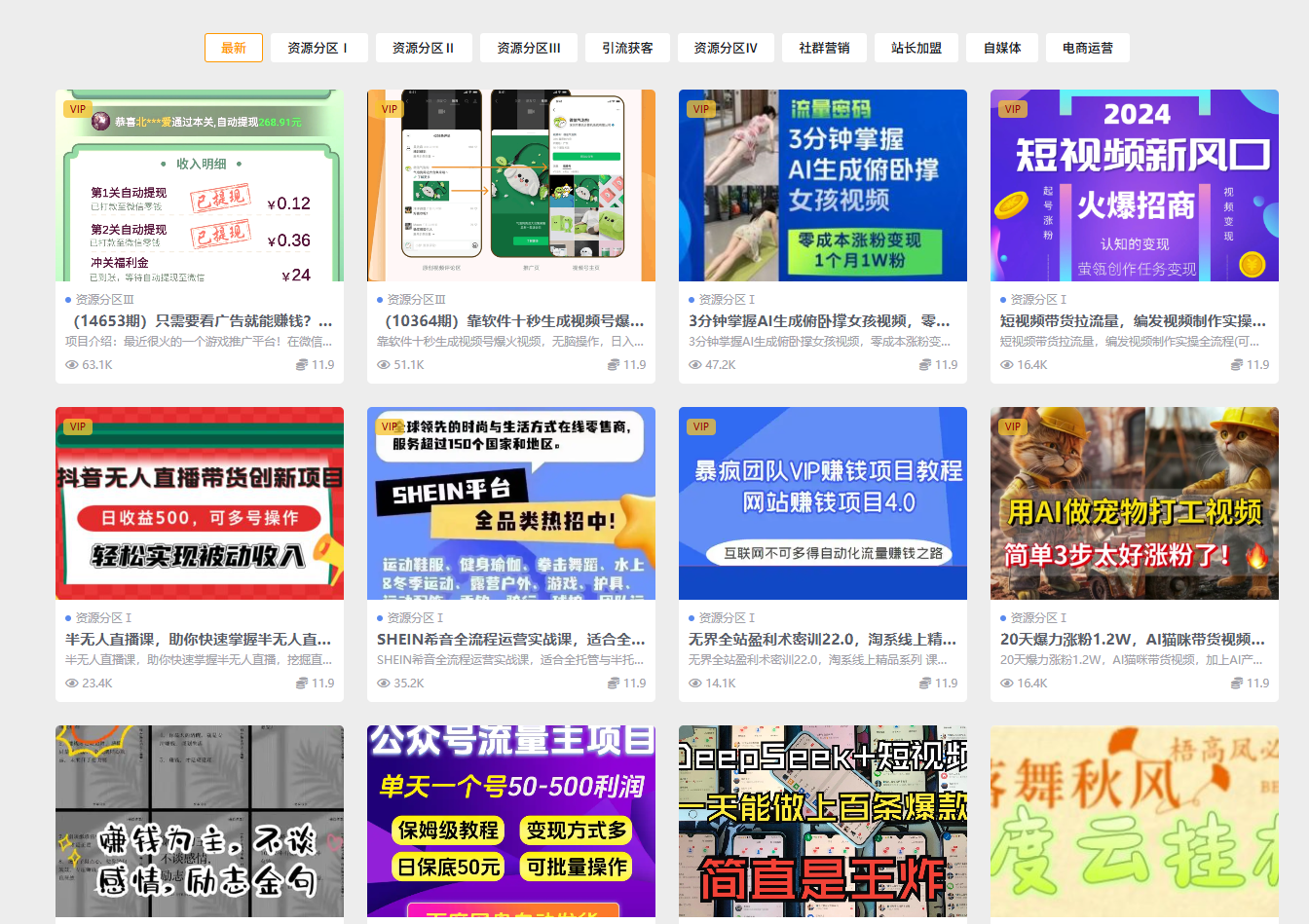The height and width of the screenshot is (924, 1309).
Task: Open the 自媒体 tab
Action: (x=1002, y=48)
